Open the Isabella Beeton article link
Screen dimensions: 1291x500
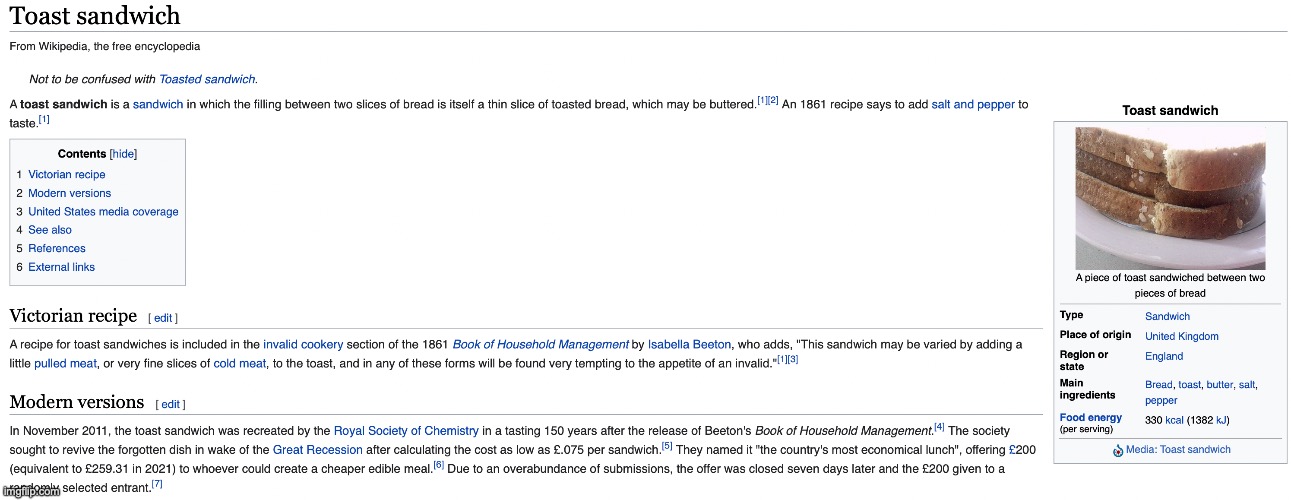tap(689, 345)
